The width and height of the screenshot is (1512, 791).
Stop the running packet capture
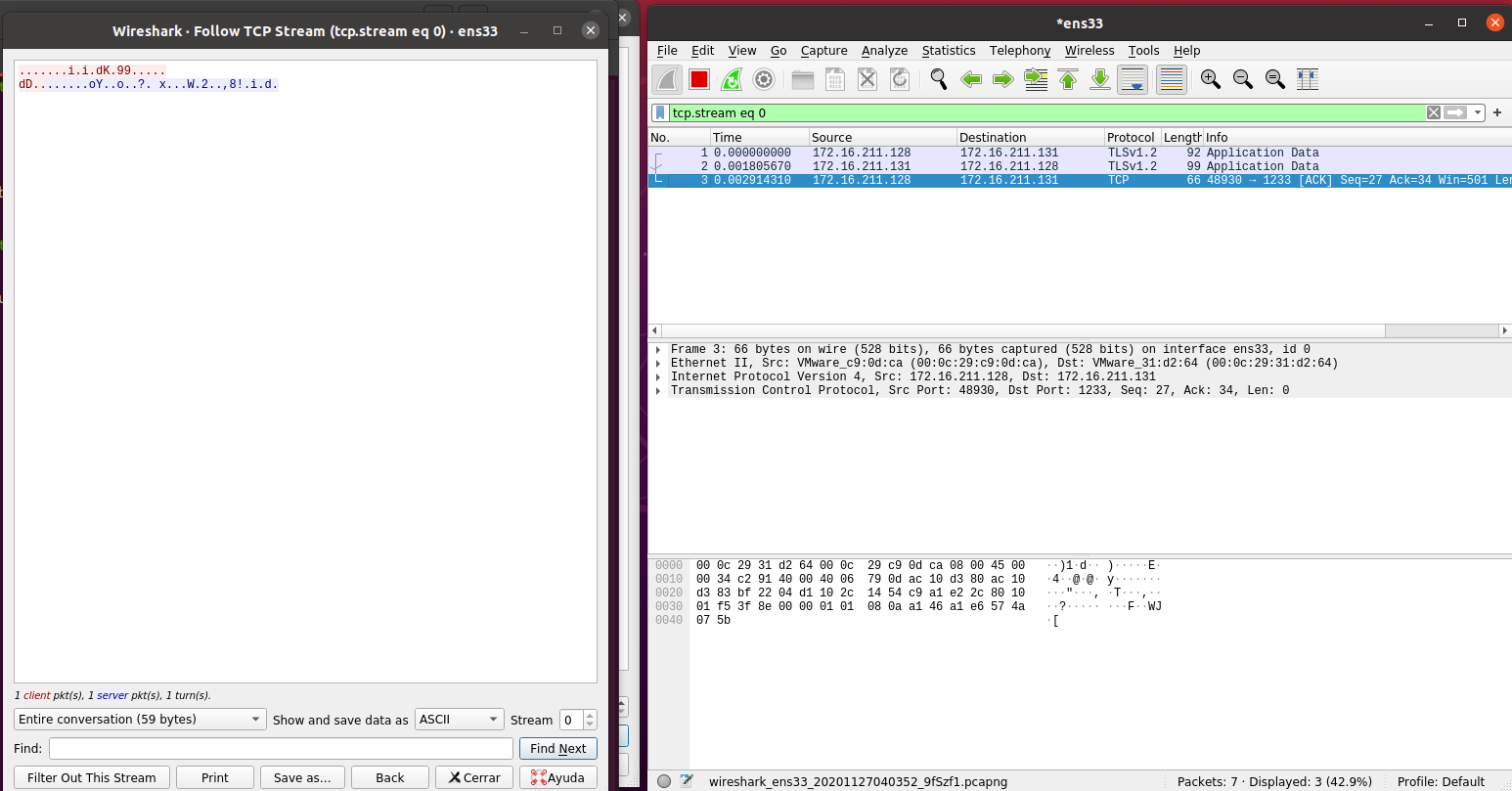[699, 80]
